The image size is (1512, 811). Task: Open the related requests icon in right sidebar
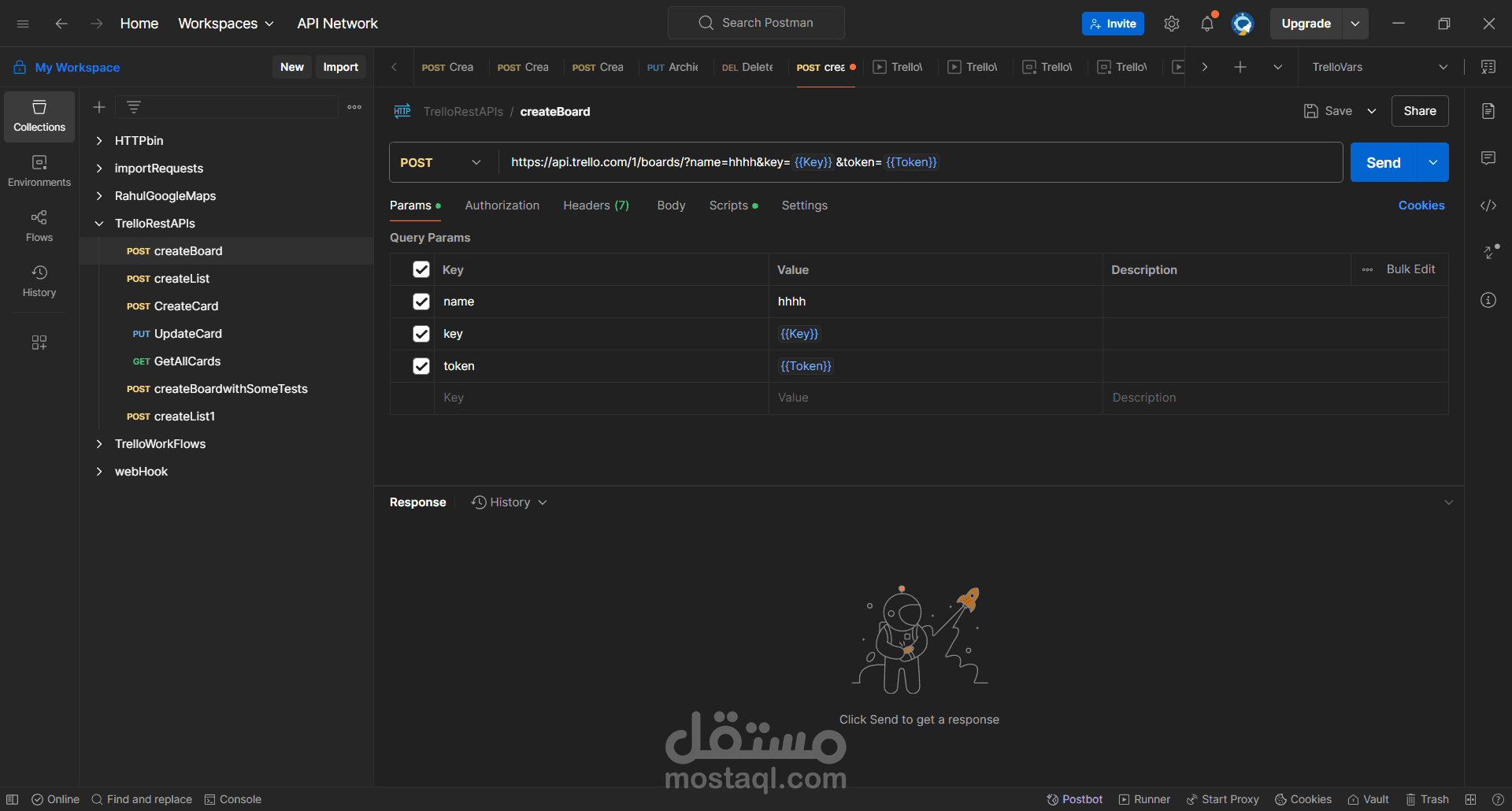point(1491,251)
